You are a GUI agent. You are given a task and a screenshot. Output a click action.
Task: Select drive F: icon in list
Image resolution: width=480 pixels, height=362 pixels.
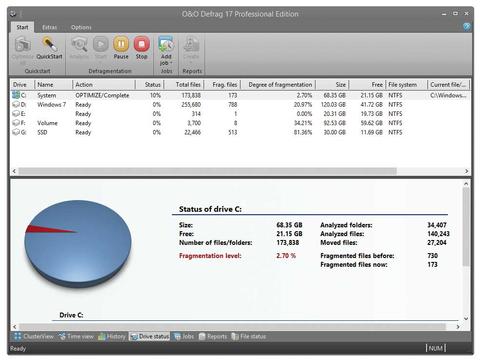[16, 123]
